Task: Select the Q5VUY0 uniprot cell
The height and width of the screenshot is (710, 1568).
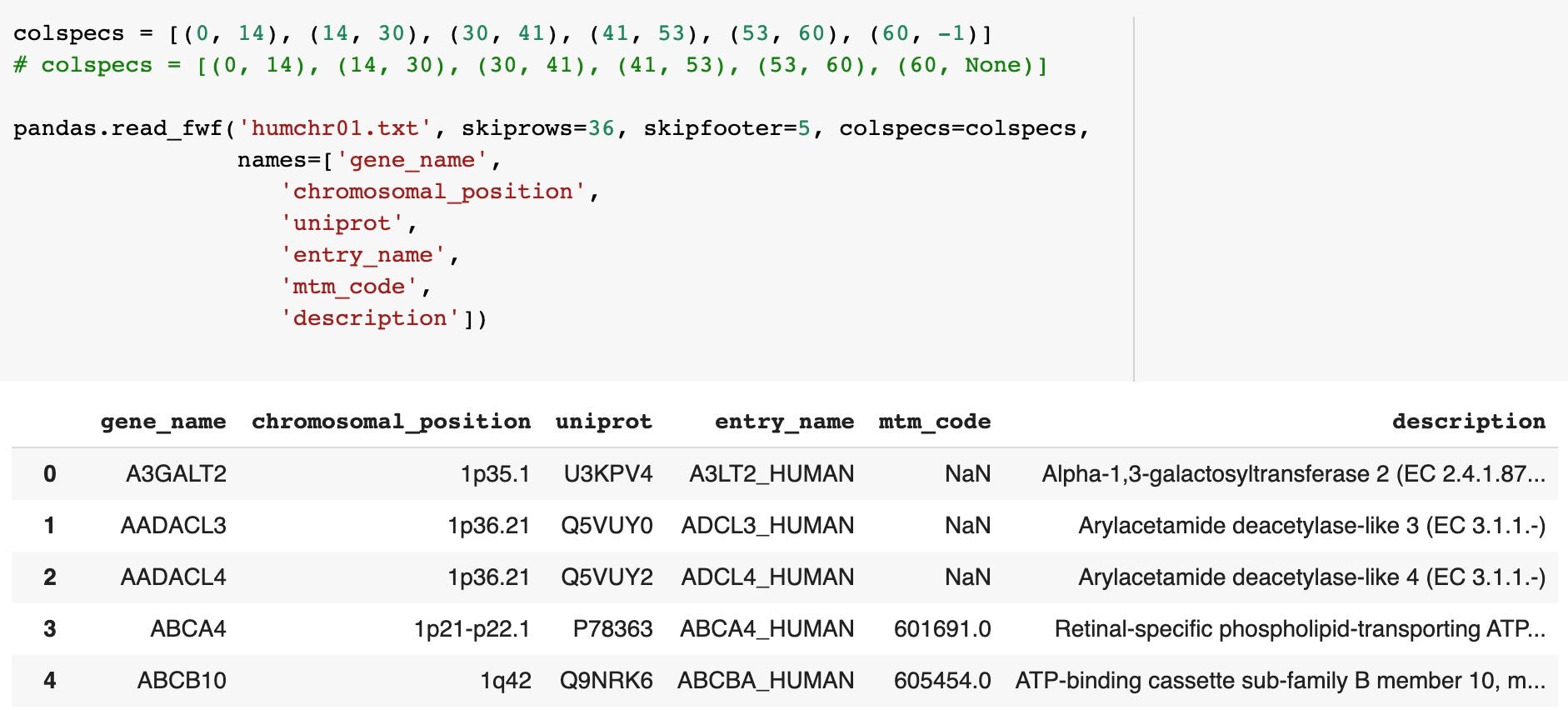Action: pos(607,526)
